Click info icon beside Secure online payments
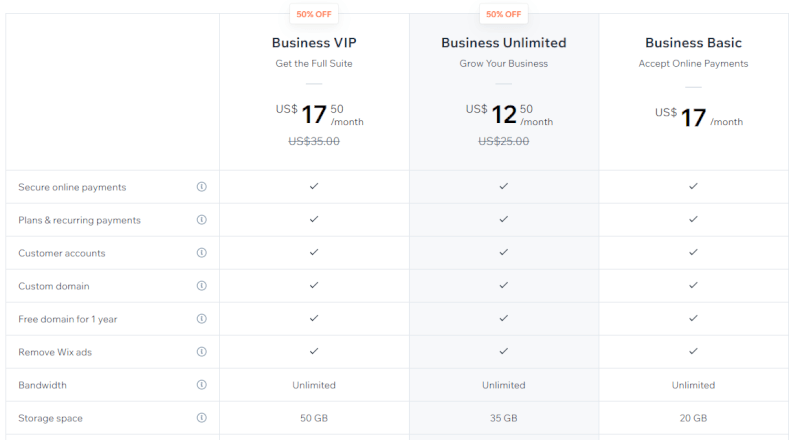The width and height of the screenshot is (800, 440). click(x=202, y=187)
